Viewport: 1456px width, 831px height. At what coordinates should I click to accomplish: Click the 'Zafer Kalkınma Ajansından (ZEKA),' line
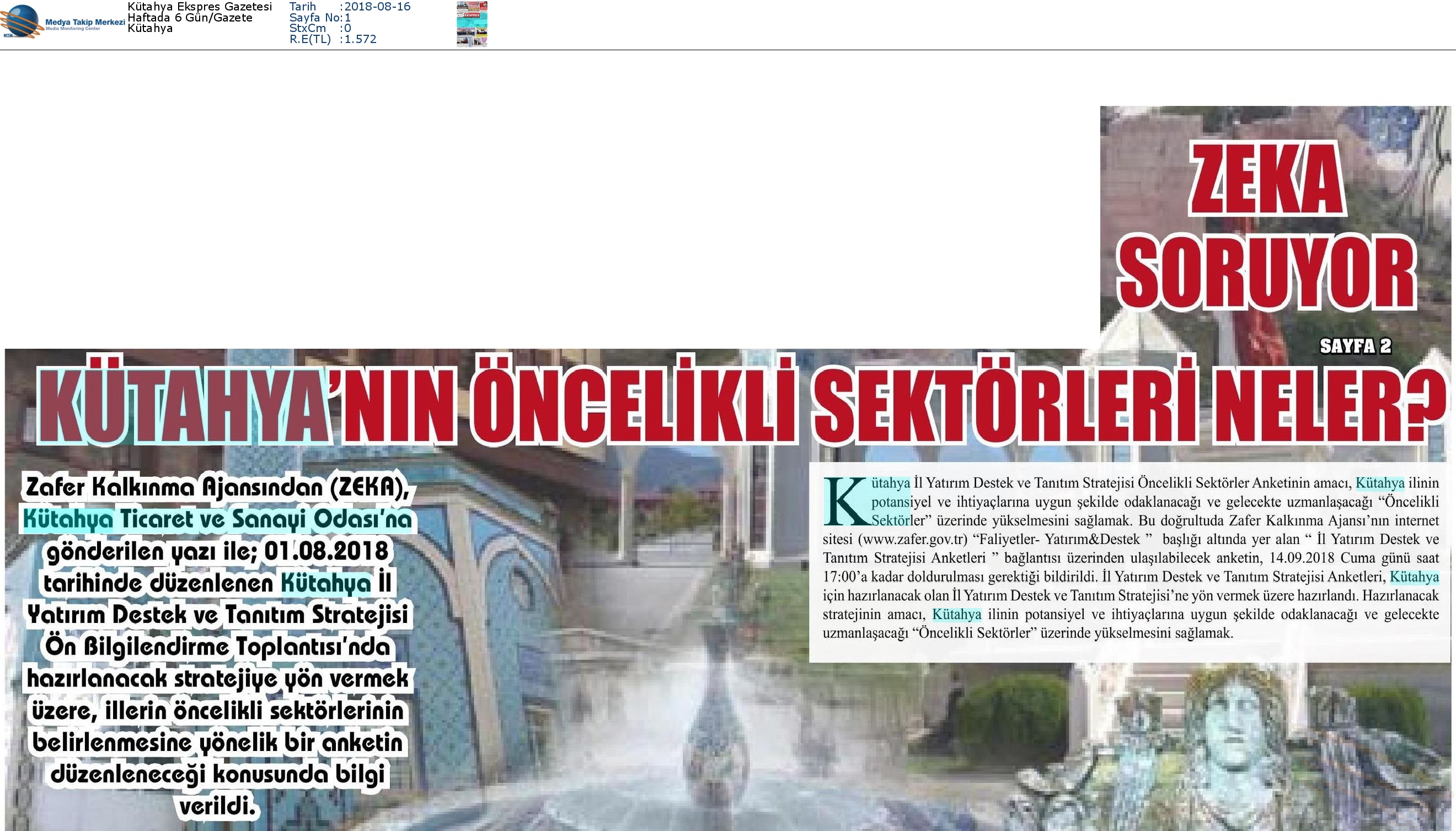pyautogui.click(x=218, y=487)
